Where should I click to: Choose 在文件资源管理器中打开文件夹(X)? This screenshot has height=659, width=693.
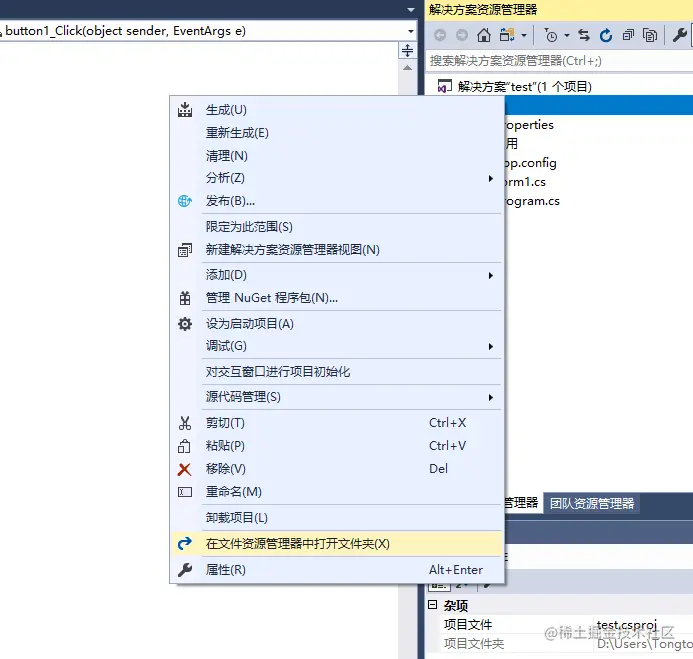tap(337, 544)
